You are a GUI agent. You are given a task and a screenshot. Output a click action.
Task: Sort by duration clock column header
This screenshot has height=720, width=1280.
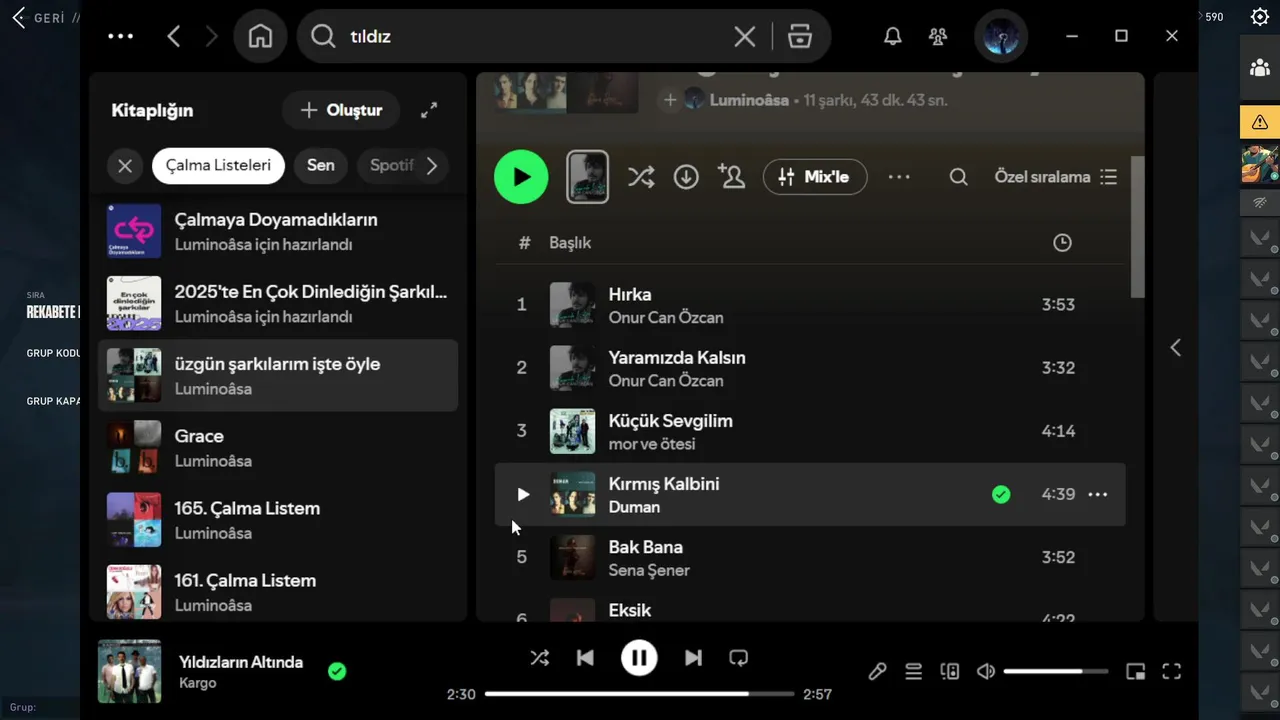pos(1062,243)
